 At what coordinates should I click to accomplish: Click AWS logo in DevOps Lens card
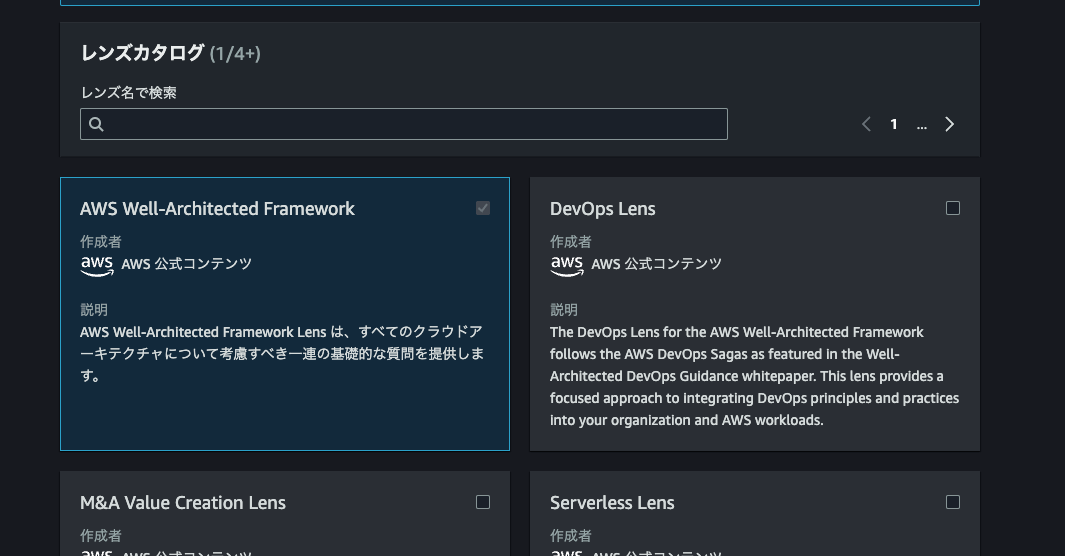point(567,265)
